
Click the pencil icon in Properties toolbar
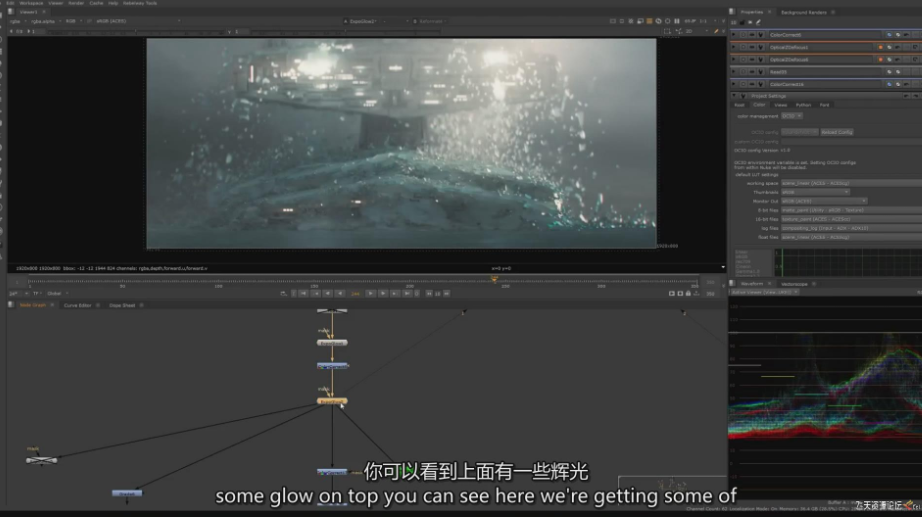[x=758, y=22]
